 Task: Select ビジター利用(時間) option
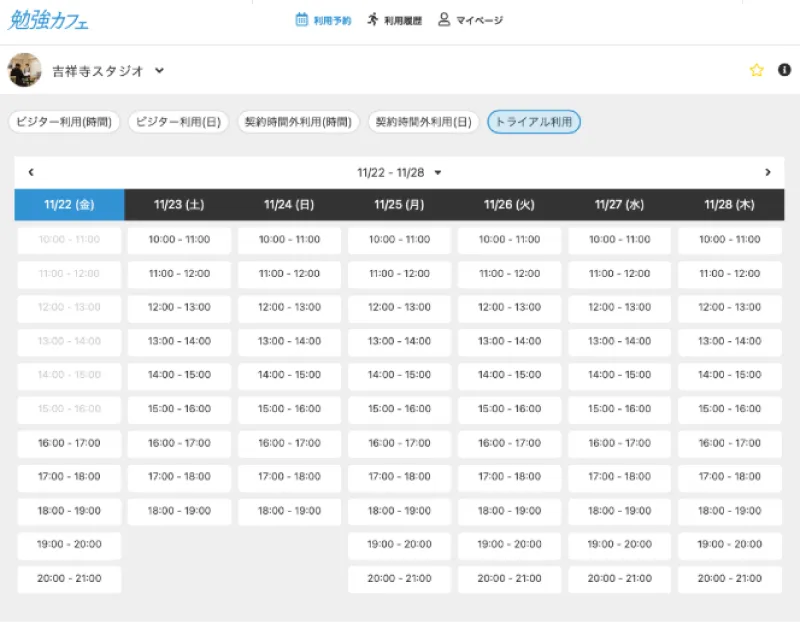(x=64, y=122)
